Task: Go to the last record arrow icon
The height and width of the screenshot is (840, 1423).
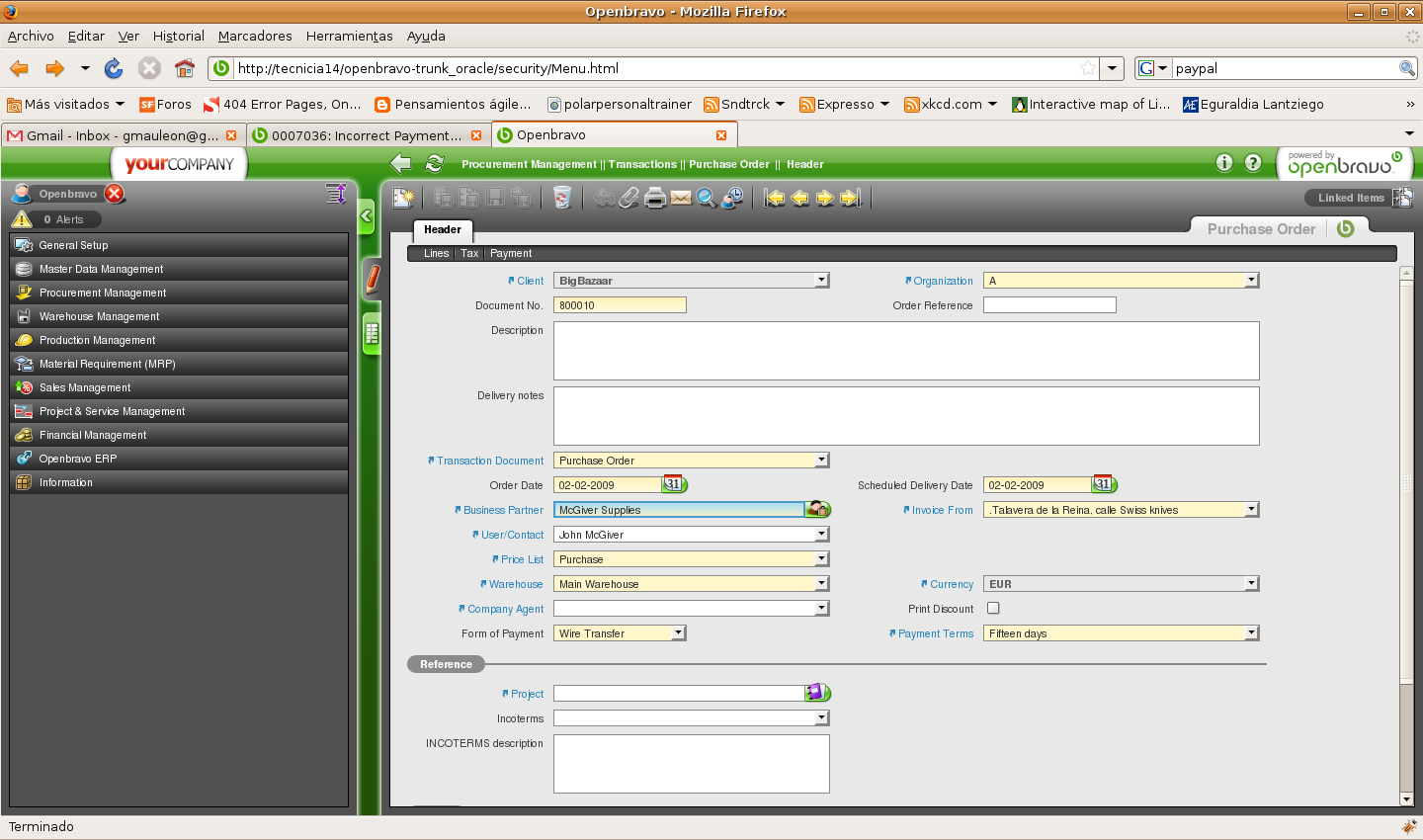Action: tap(851, 198)
